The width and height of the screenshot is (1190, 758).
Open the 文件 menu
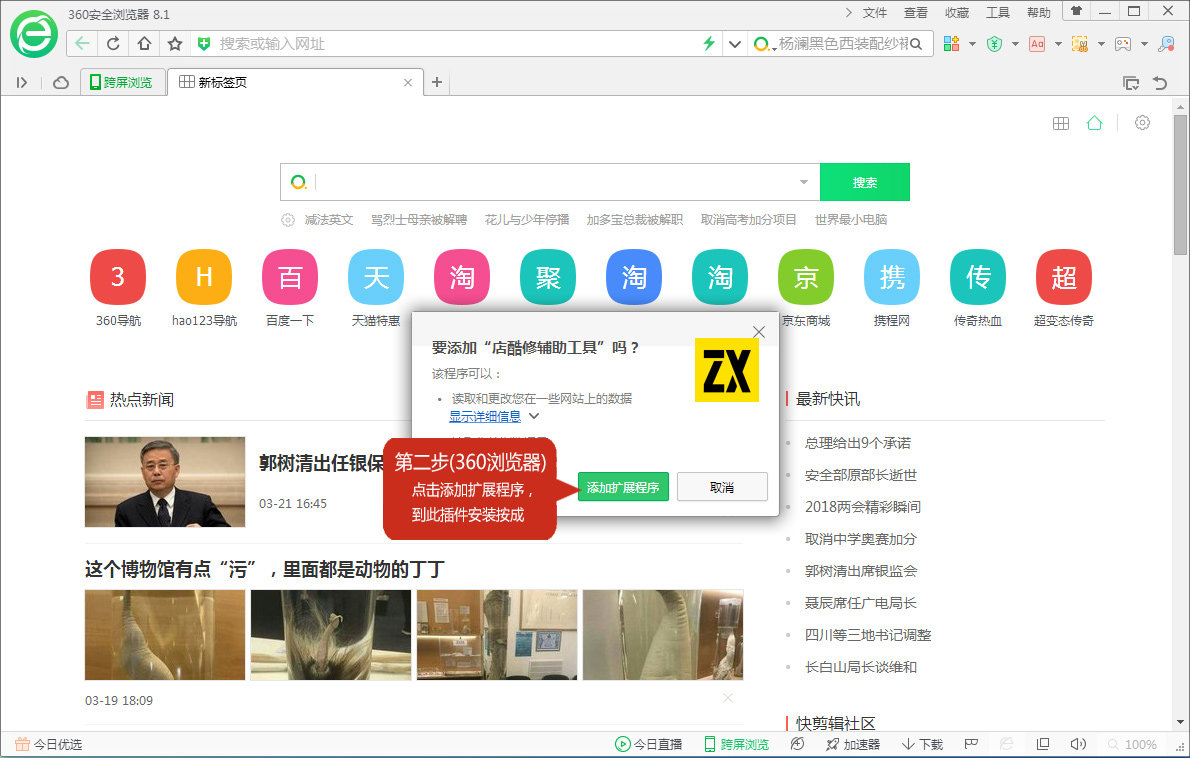coord(874,13)
